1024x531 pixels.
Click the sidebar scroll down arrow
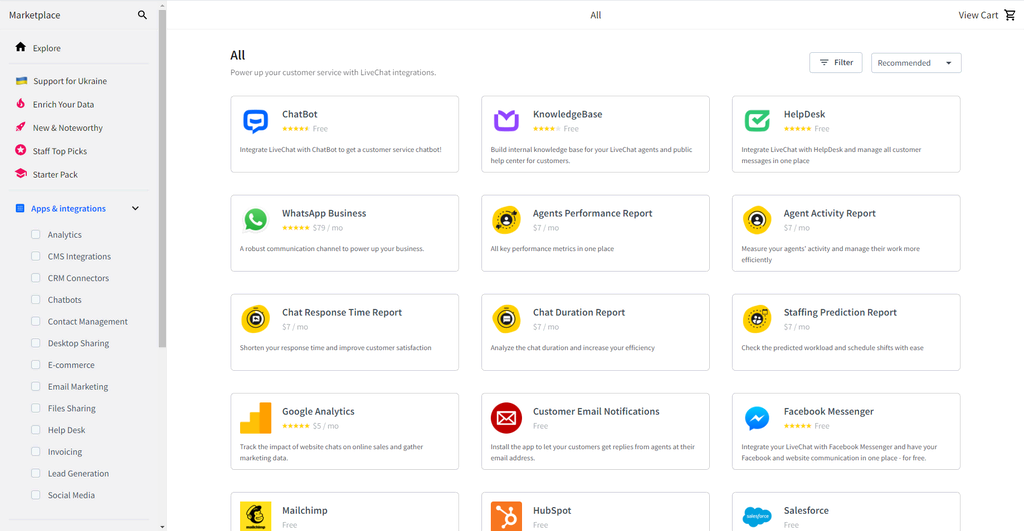[x=162, y=526]
